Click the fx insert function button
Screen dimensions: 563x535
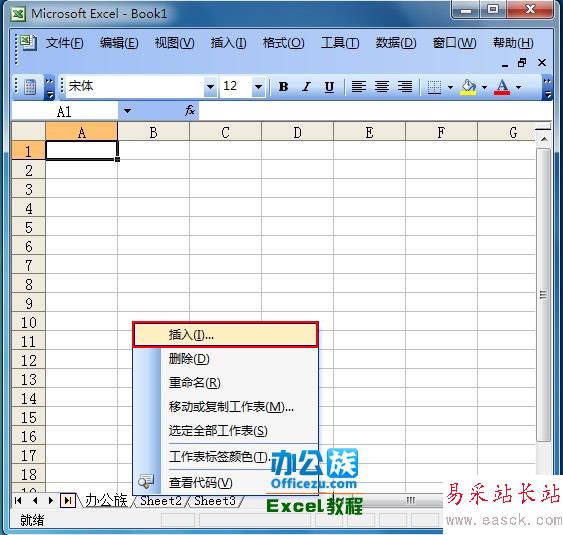[190, 110]
